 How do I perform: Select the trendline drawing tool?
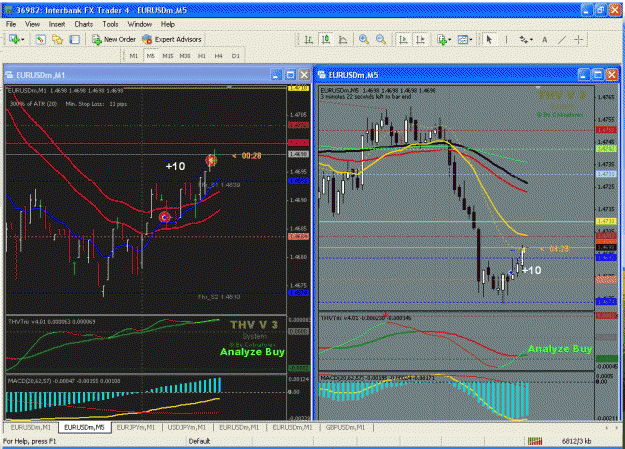click(562, 39)
